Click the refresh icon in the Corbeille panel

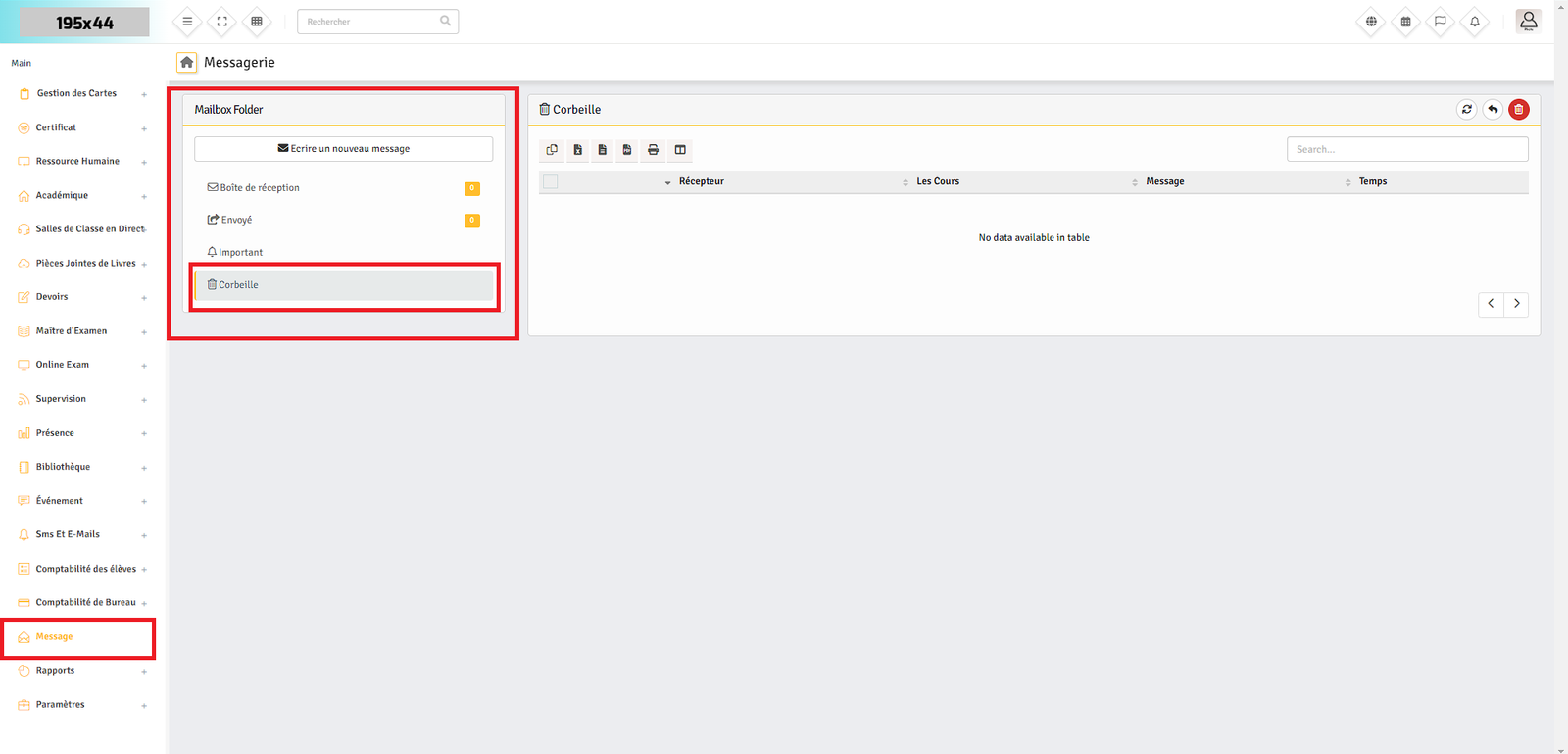(1466, 110)
